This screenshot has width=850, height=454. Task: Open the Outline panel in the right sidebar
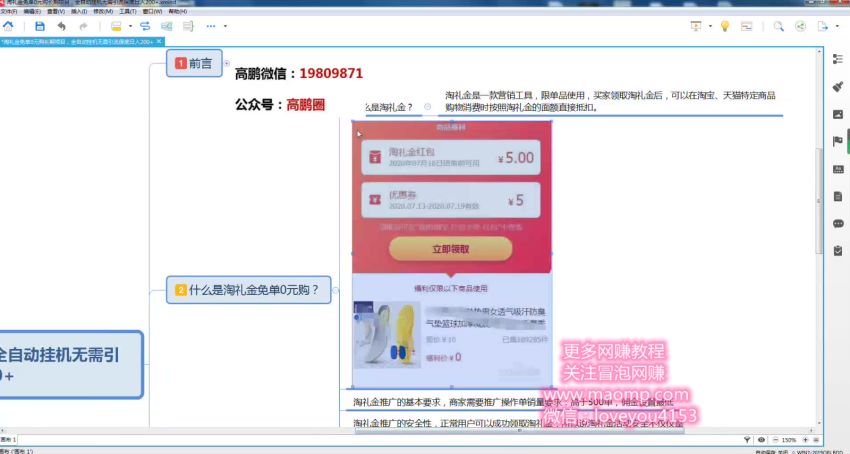[x=838, y=59]
